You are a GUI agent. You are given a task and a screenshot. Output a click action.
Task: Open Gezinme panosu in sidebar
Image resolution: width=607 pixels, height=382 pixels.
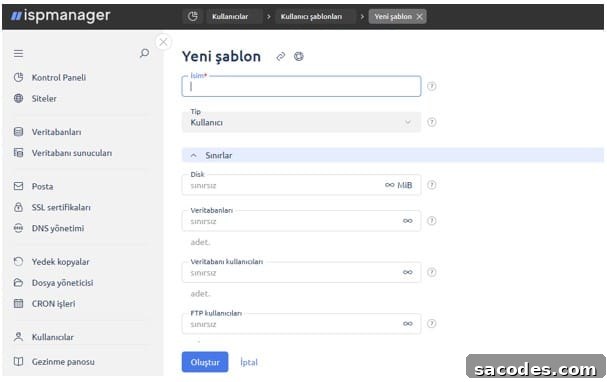[x=63, y=361]
